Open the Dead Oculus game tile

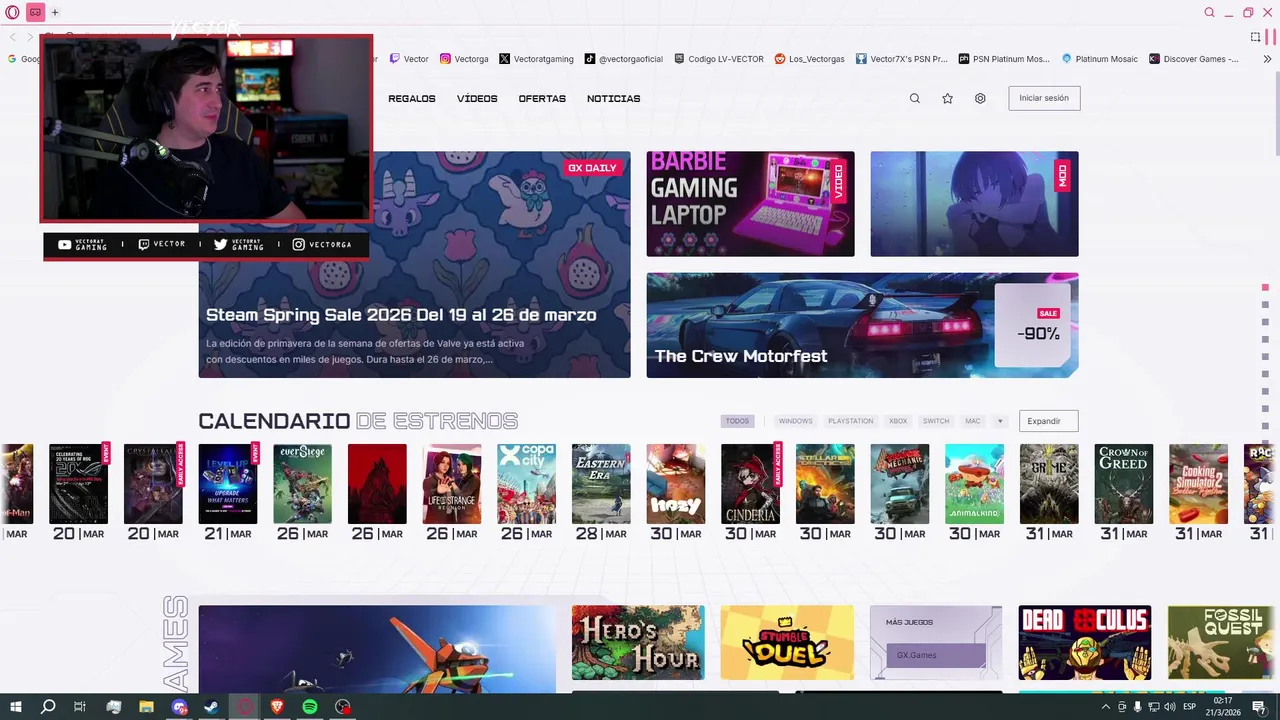tap(1085, 642)
